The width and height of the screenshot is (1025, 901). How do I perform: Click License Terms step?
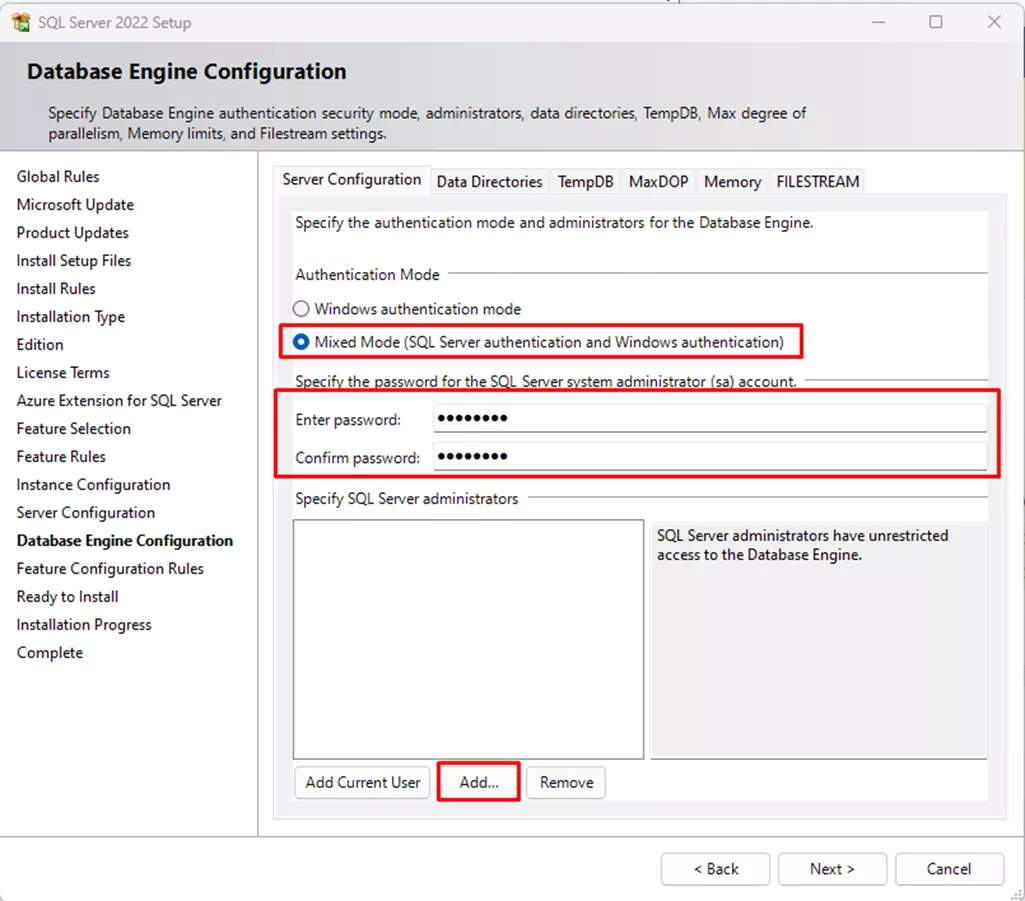pyautogui.click(x=63, y=373)
